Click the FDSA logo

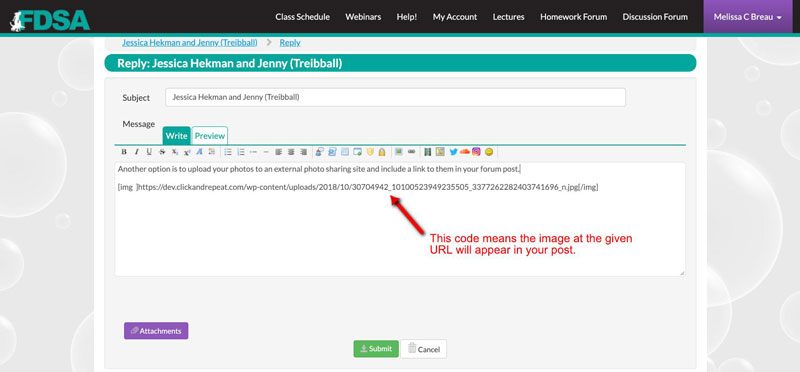pyautogui.click(x=49, y=20)
